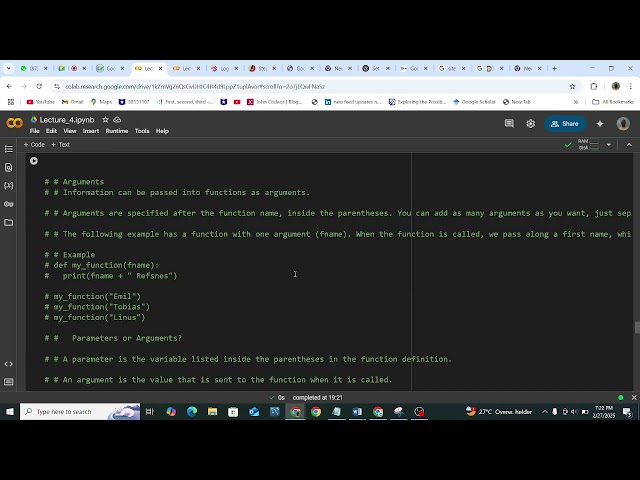Open the Windows Start menu
Viewport: 640px width, 480px height.
10,411
